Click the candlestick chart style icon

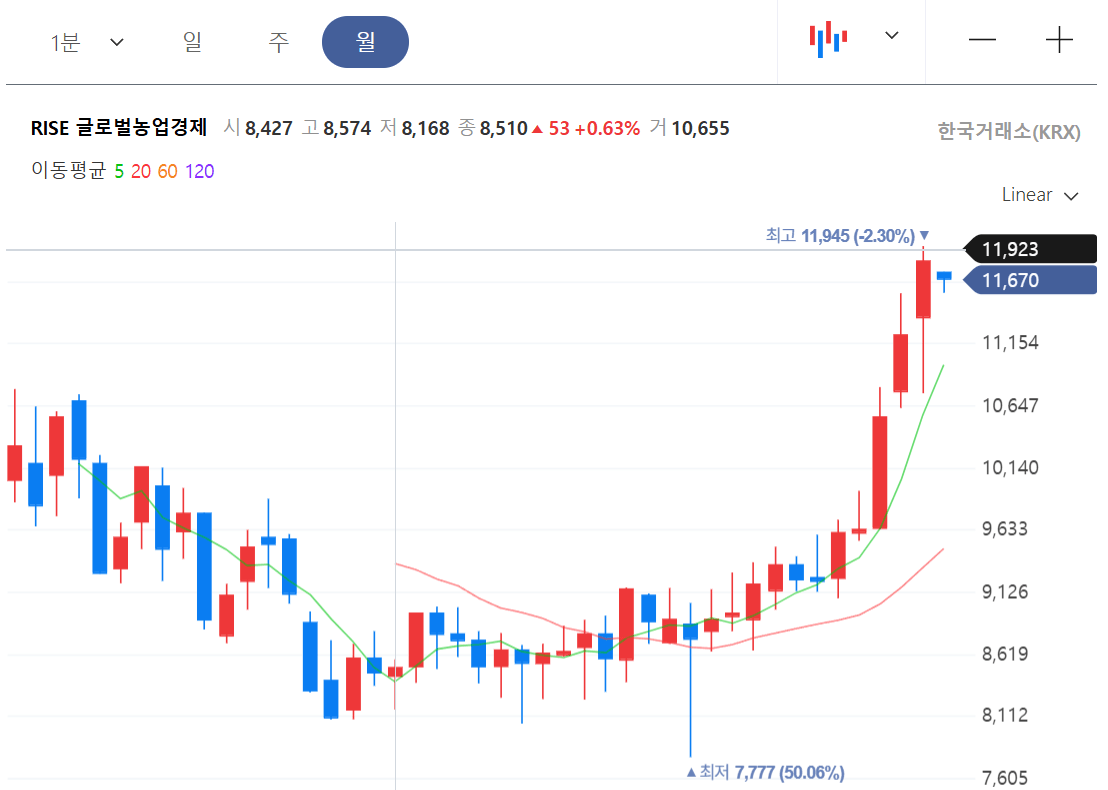[828, 37]
